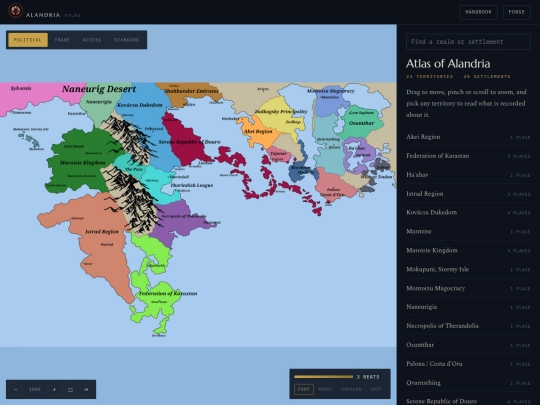The image size is (540, 405).
Task: Switch to the Political map tab
Action: [28, 40]
